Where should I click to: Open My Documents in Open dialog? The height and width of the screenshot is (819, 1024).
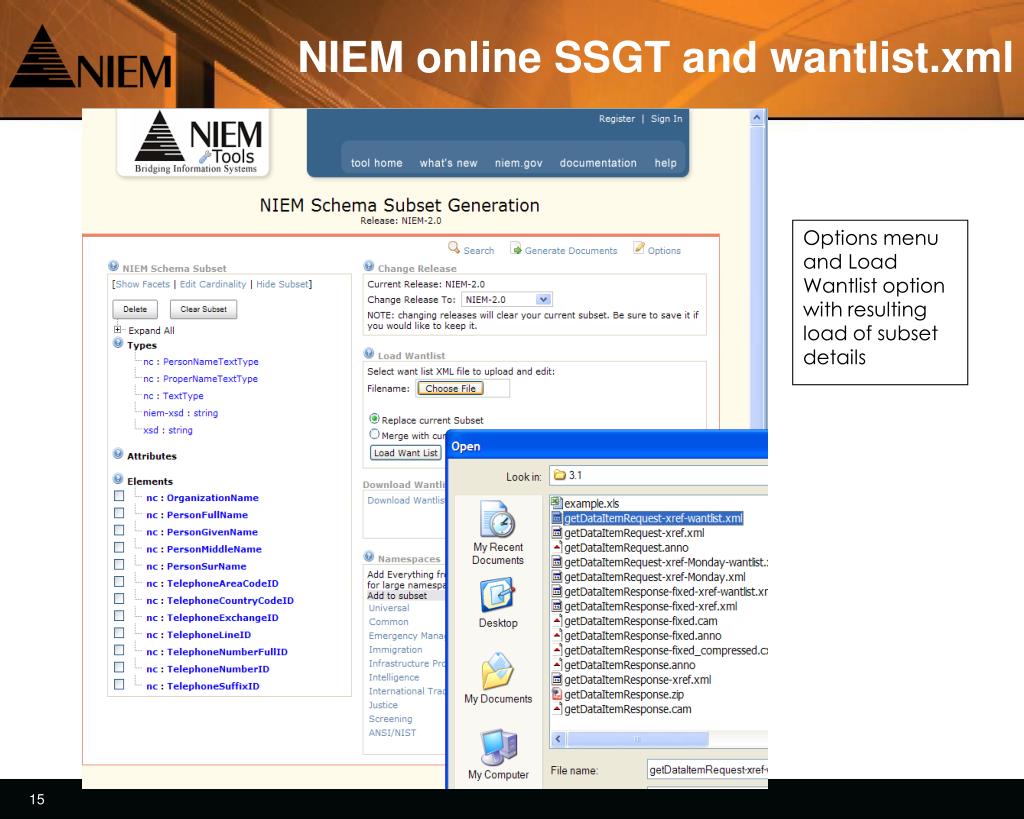click(x=498, y=678)
